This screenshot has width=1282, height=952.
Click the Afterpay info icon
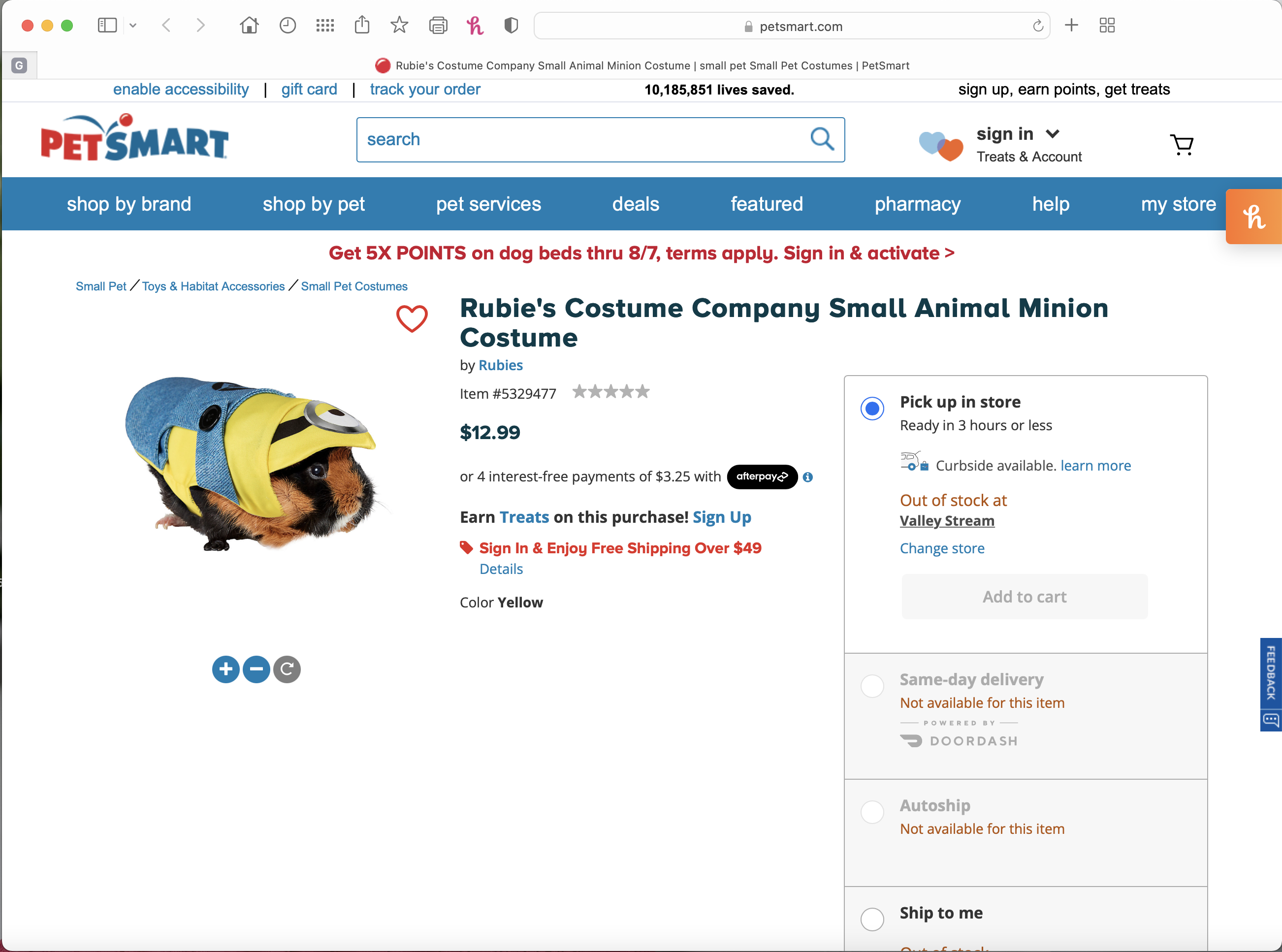807,477
